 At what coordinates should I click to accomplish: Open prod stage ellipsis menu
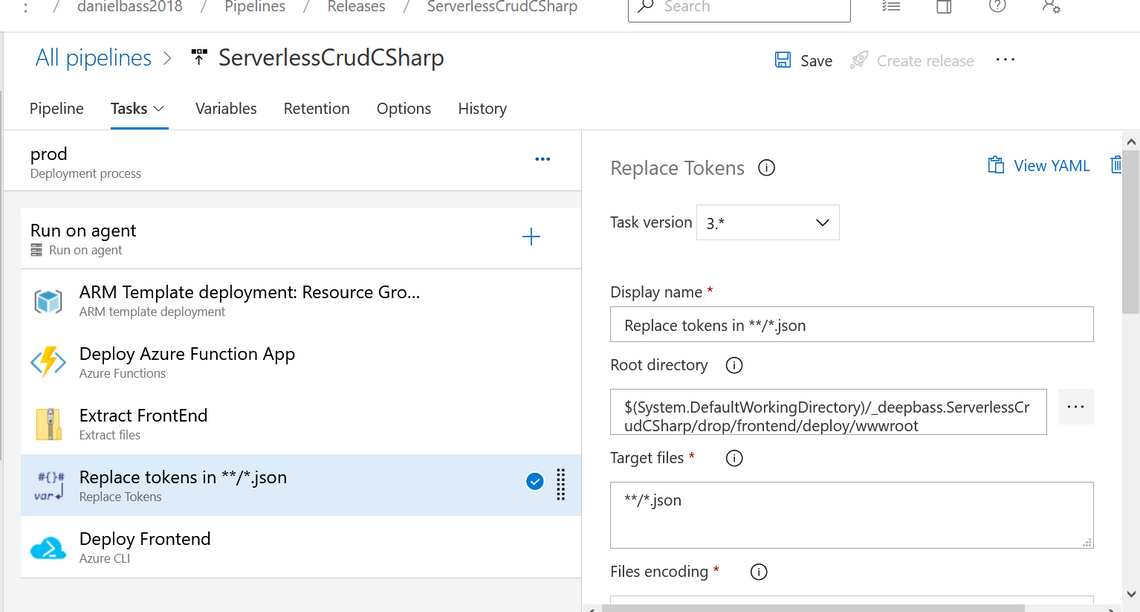(x=542, y=159)
